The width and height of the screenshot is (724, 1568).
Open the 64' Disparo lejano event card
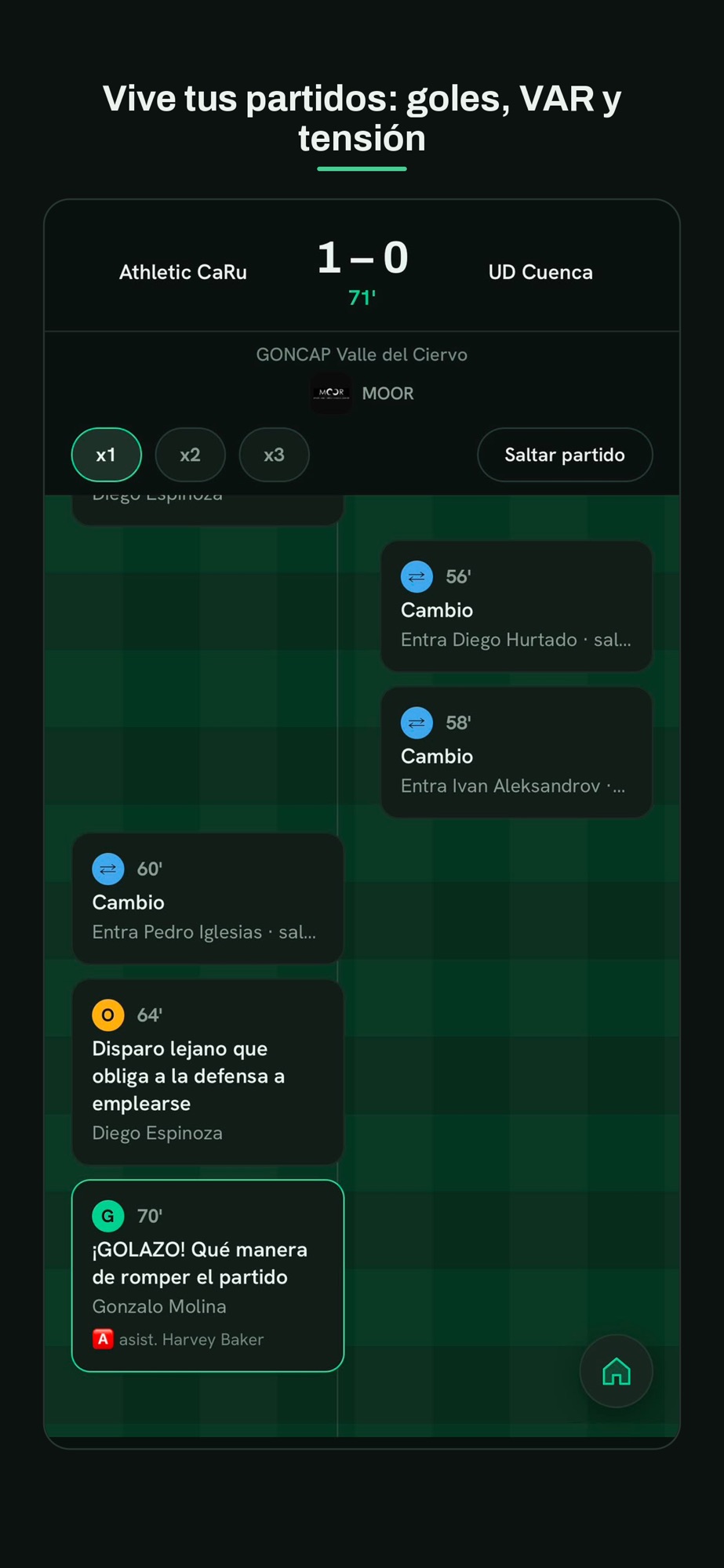click(208, 1072)
